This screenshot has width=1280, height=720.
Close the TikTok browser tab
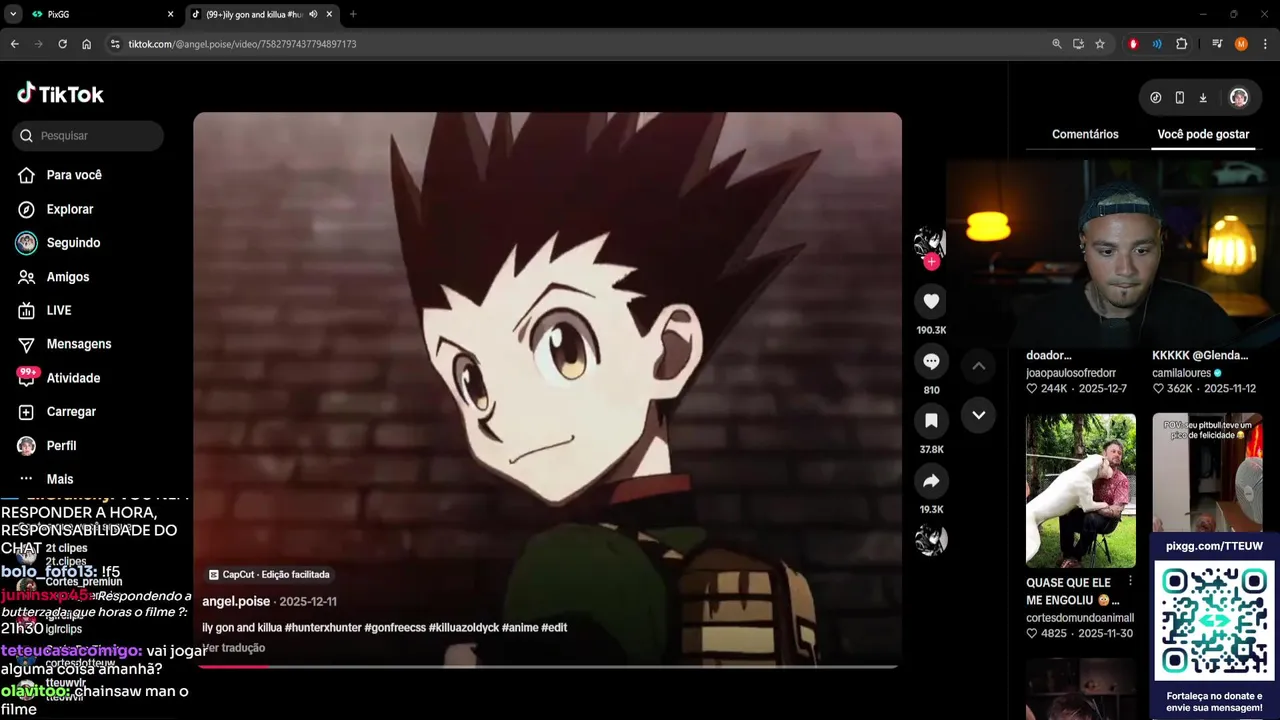(x=329, y=14)
